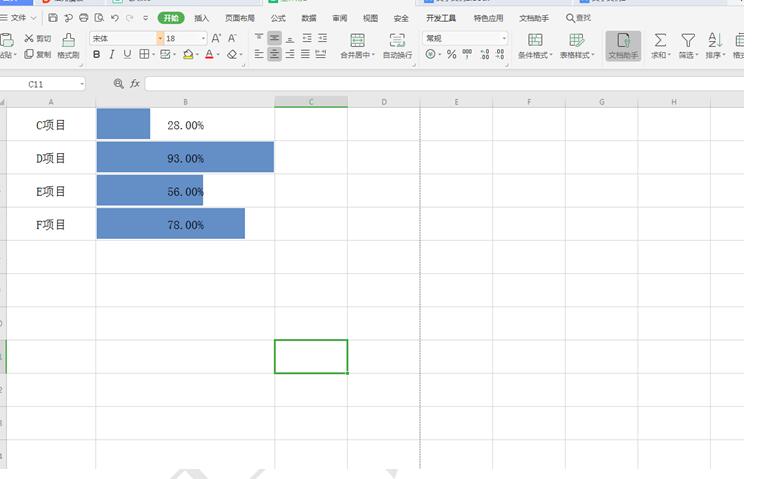Decrease decimal places
Viewport: 757px width, 479px height.
pyautogui.click(x=500, y=54)
